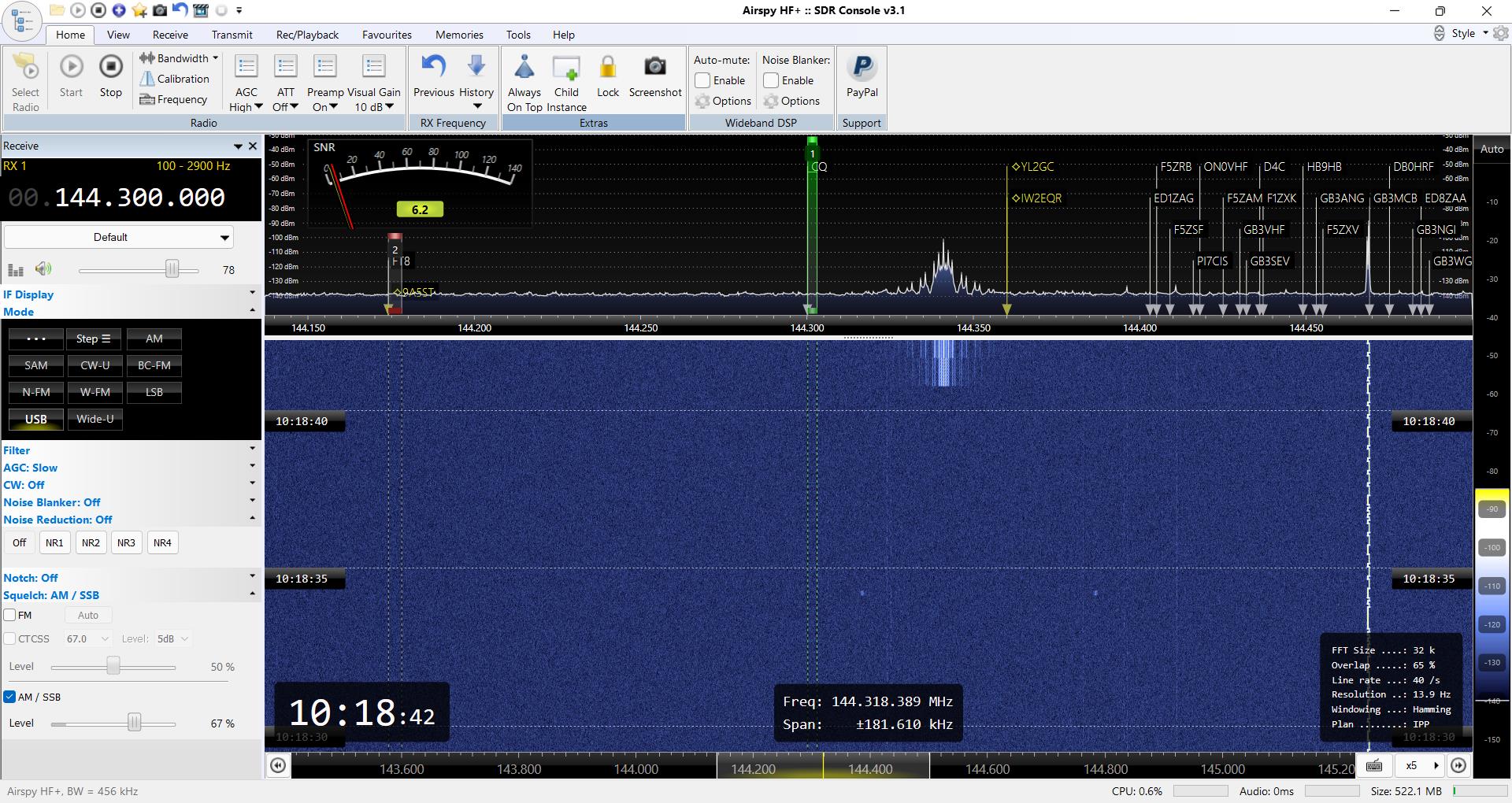
Task: Open Noise Blanker Options
Action: (791, 101)
